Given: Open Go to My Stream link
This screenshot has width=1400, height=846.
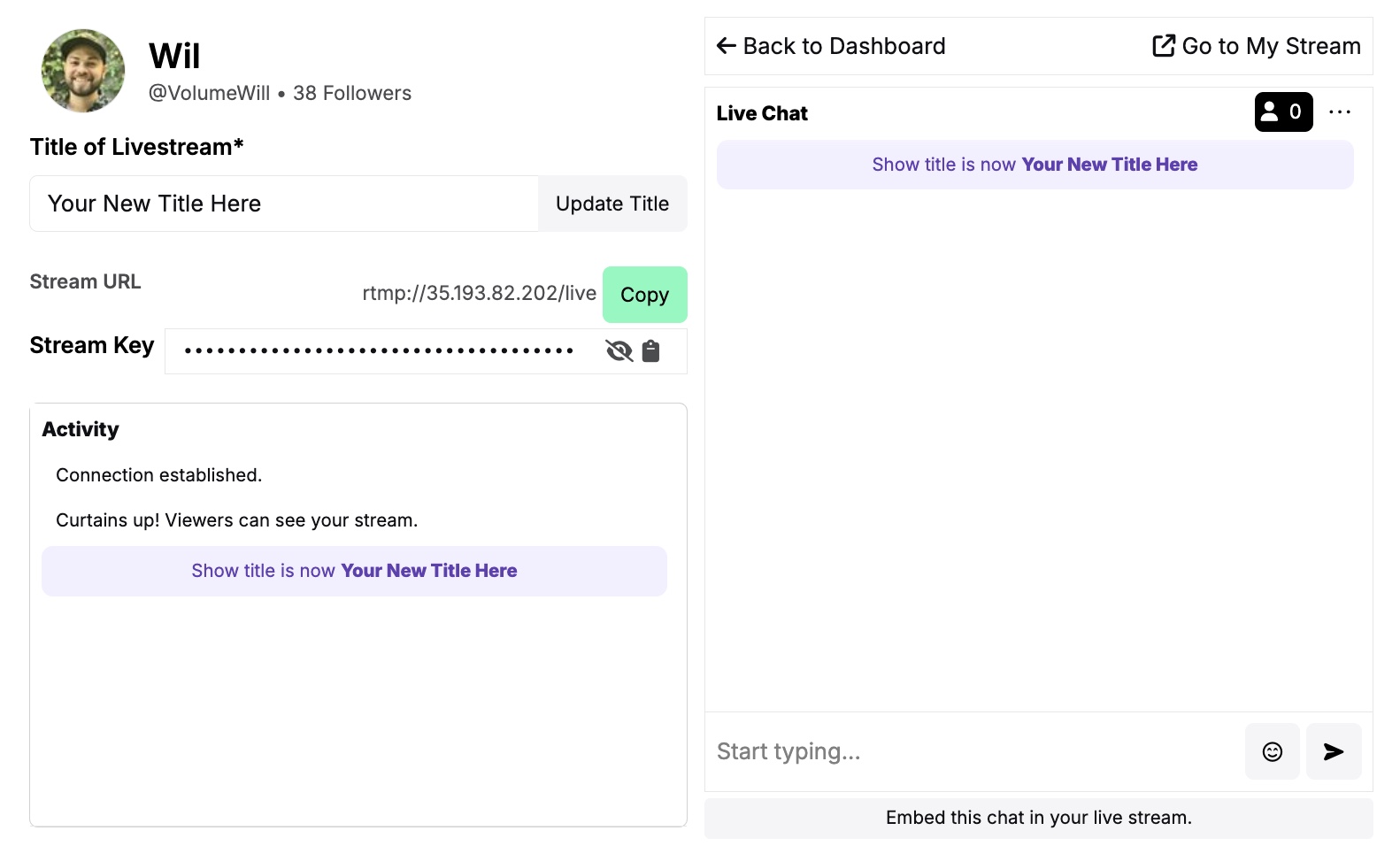Looking at the screenshot, I should [x=1256, y=46].
